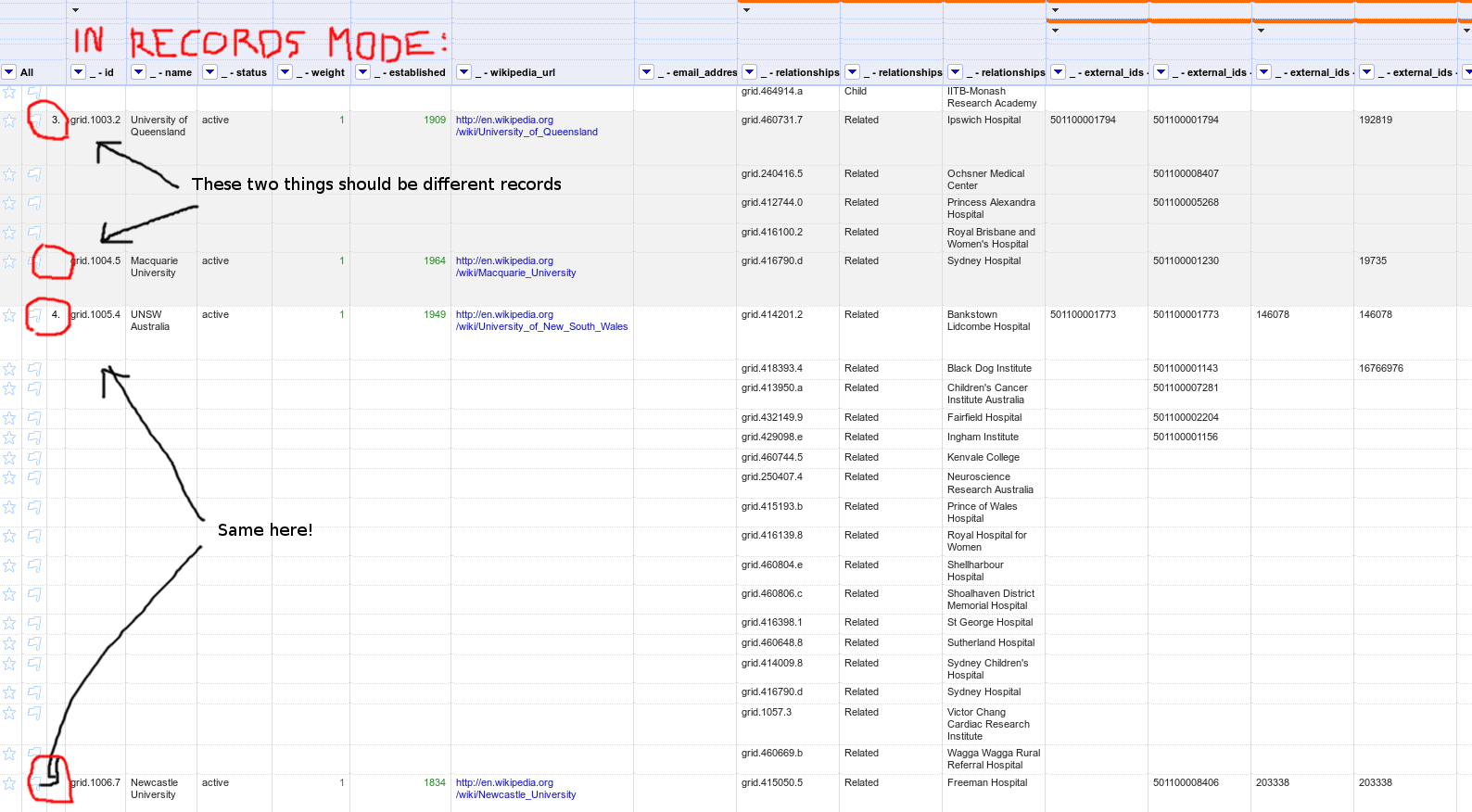This screenshot has width=1472, height=812.
Task: Toggle star on the Shoalhaven District Memorial row
Action: [9, 594]
